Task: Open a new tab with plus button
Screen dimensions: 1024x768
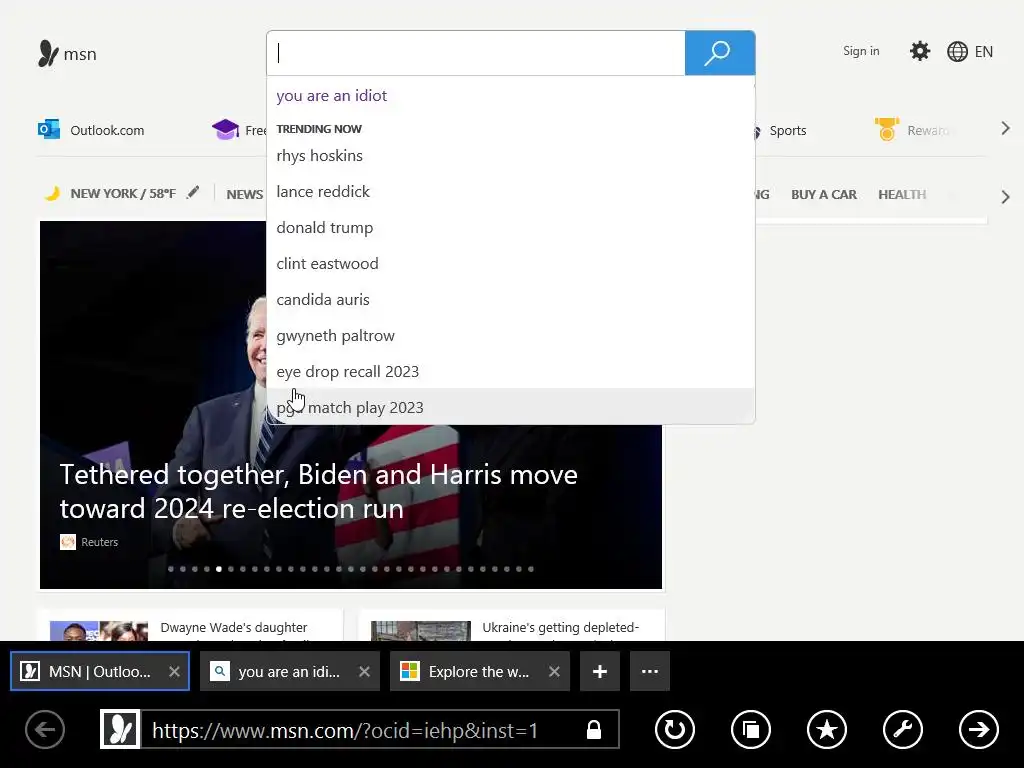Action: click(600, 671)
